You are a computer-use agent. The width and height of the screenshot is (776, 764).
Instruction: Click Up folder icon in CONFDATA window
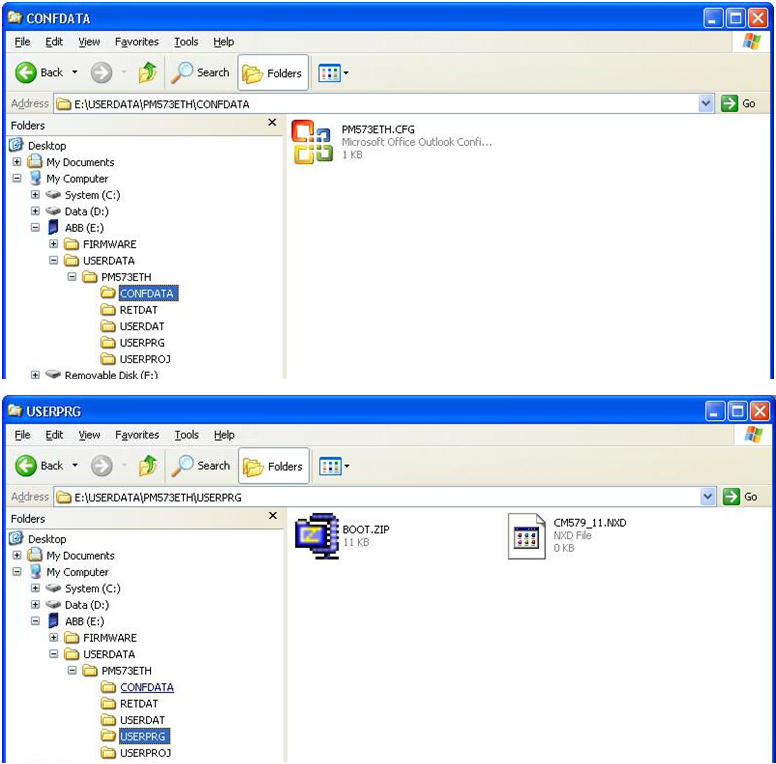(147, 72)
